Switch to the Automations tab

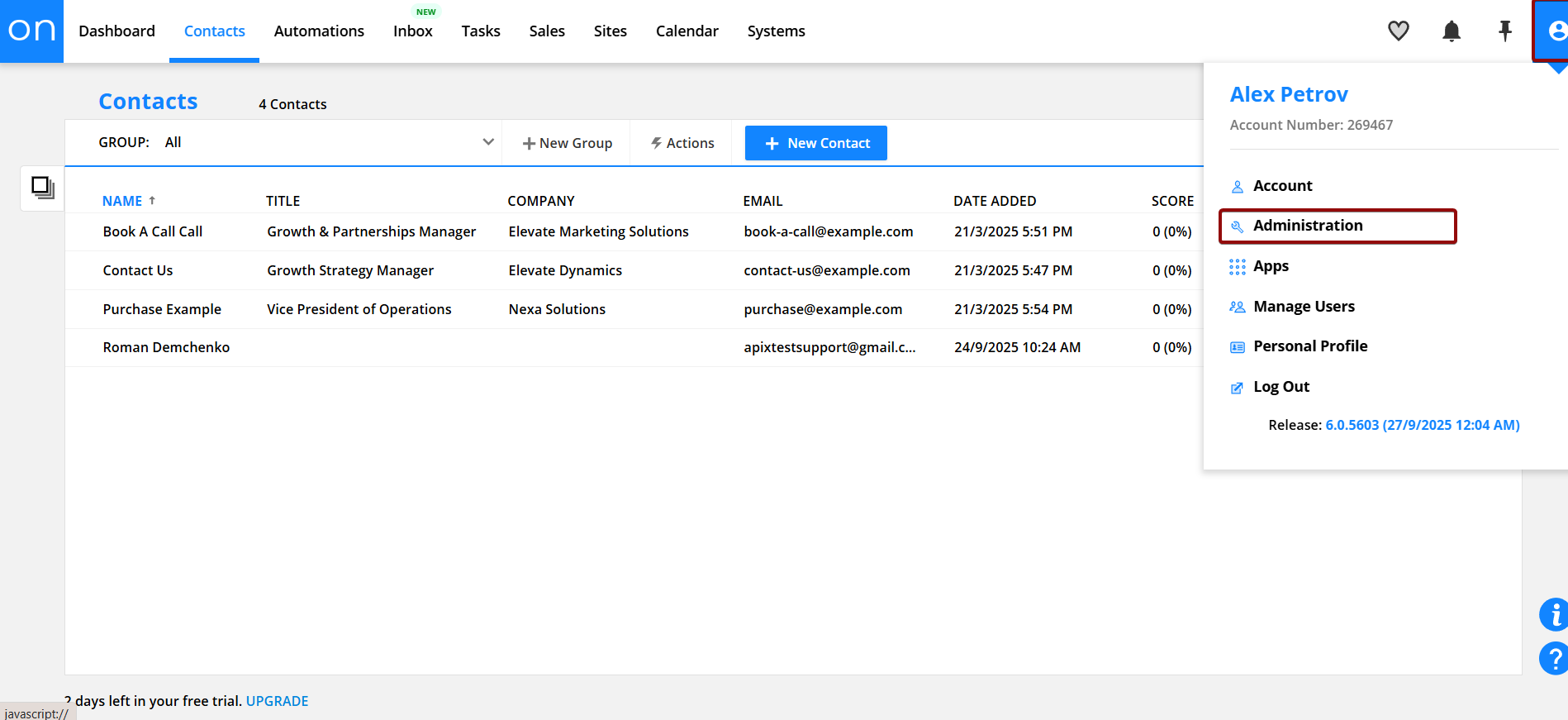pyautogui.click(x=319, y=31)
